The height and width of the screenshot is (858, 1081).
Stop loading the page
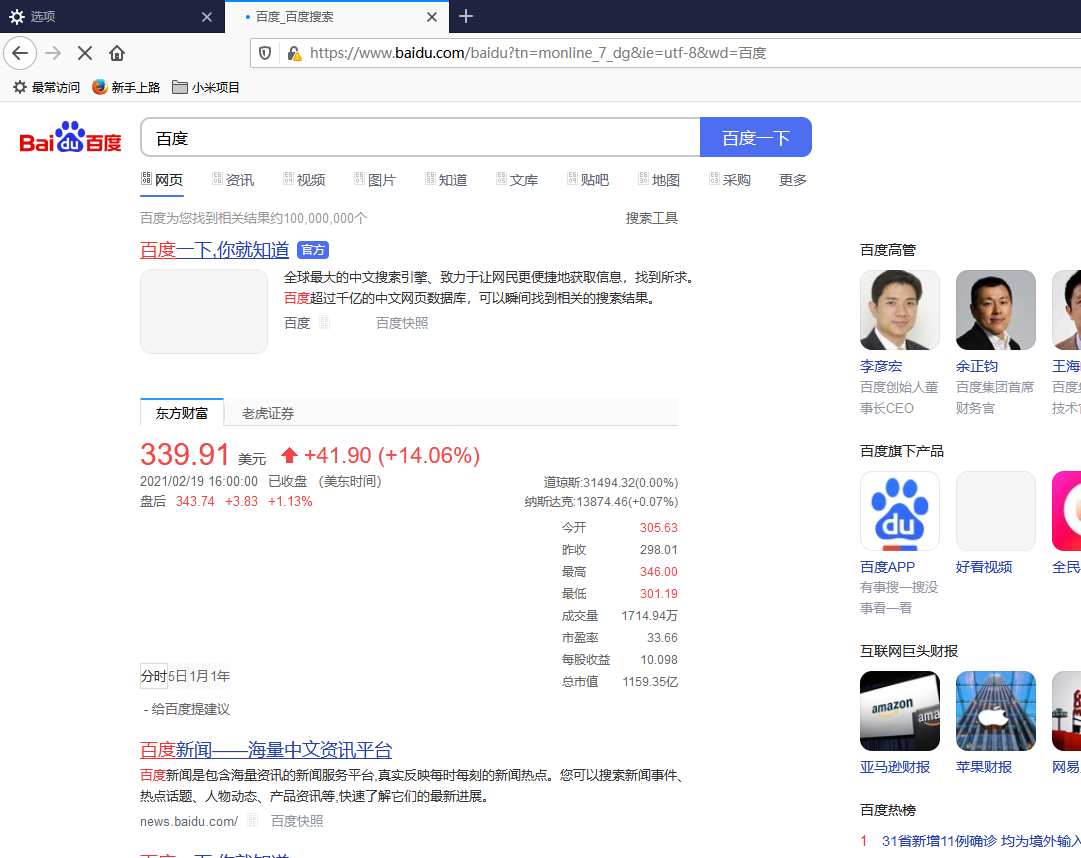[85, 53]
